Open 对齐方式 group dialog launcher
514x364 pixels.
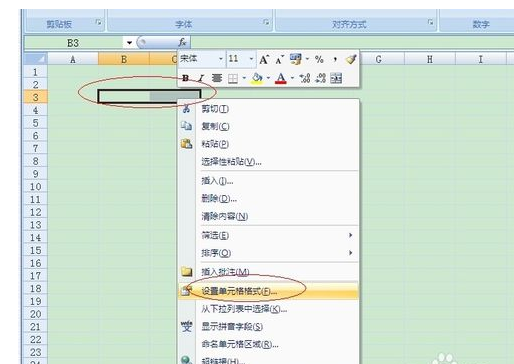[430, 22]
